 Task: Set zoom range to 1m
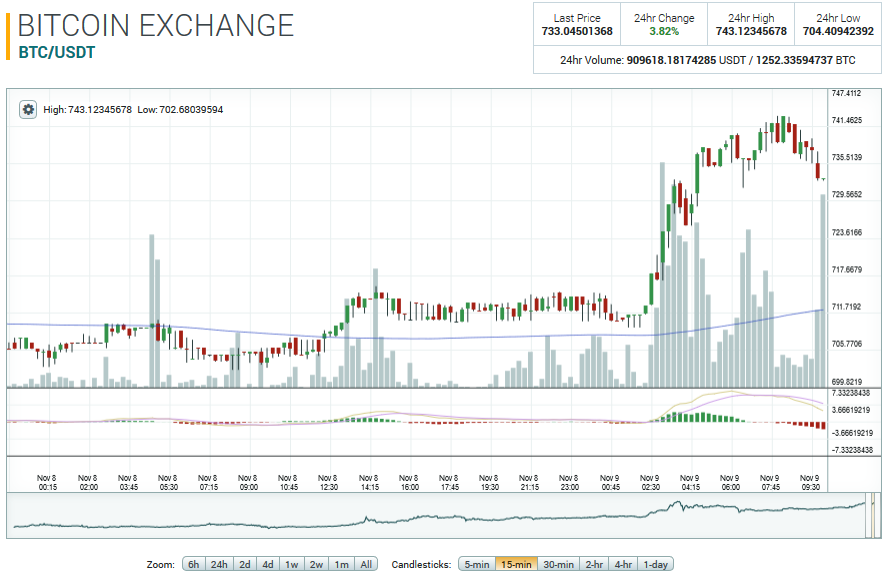pyautogui.click(x=341, y=565)
